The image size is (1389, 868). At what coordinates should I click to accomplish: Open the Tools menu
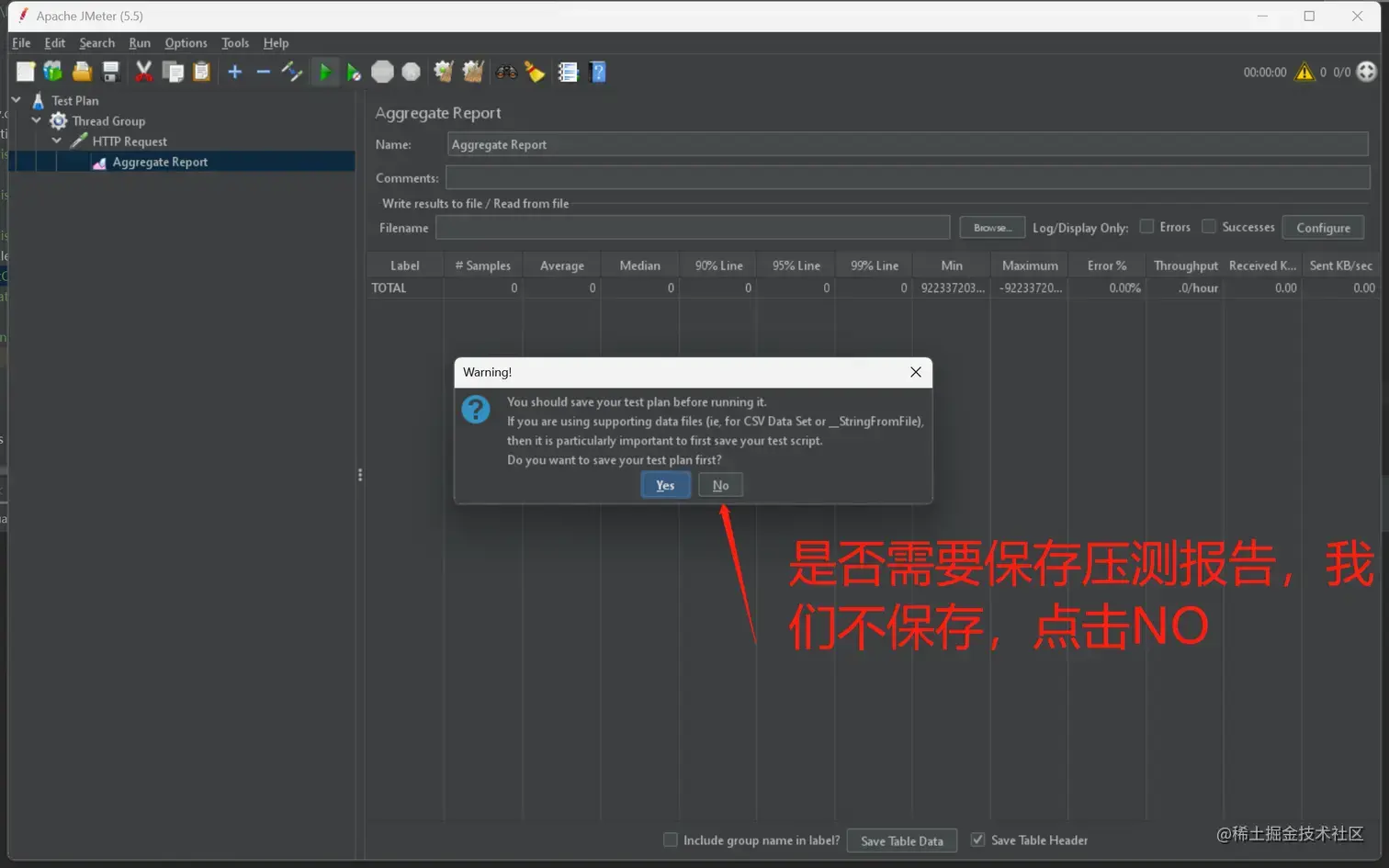235,42
